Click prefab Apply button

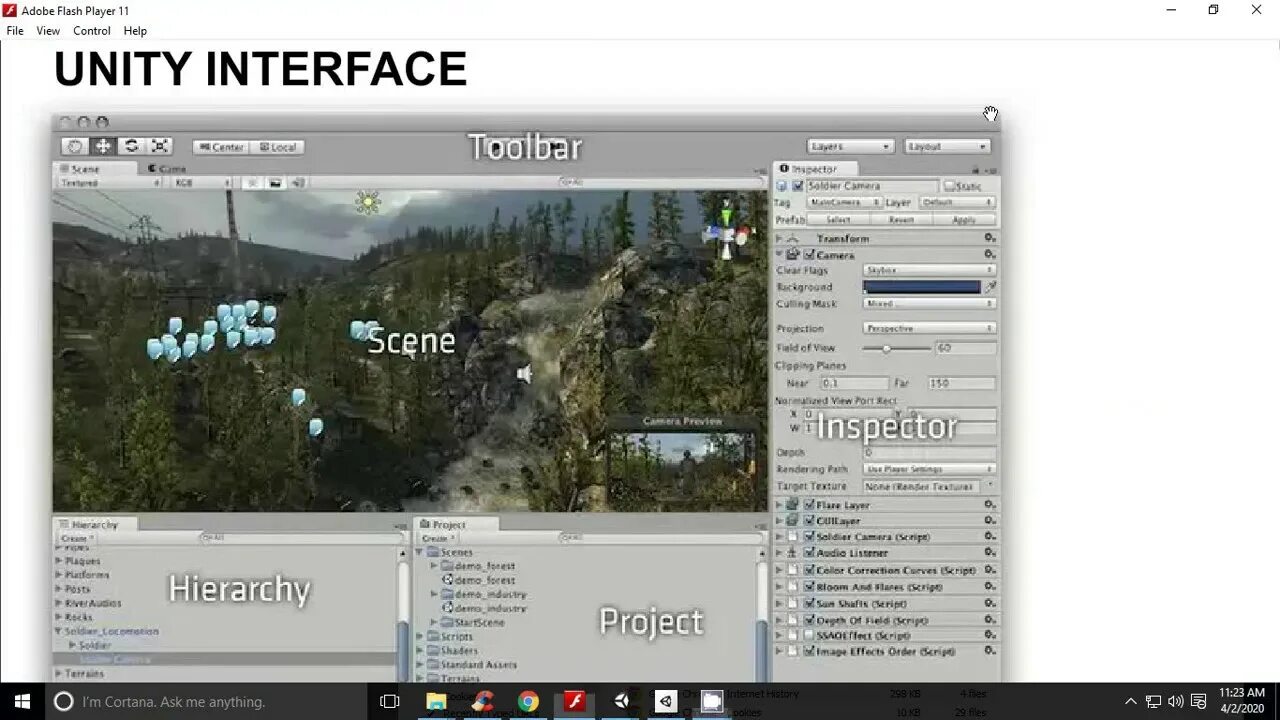[x=964, y=219]
